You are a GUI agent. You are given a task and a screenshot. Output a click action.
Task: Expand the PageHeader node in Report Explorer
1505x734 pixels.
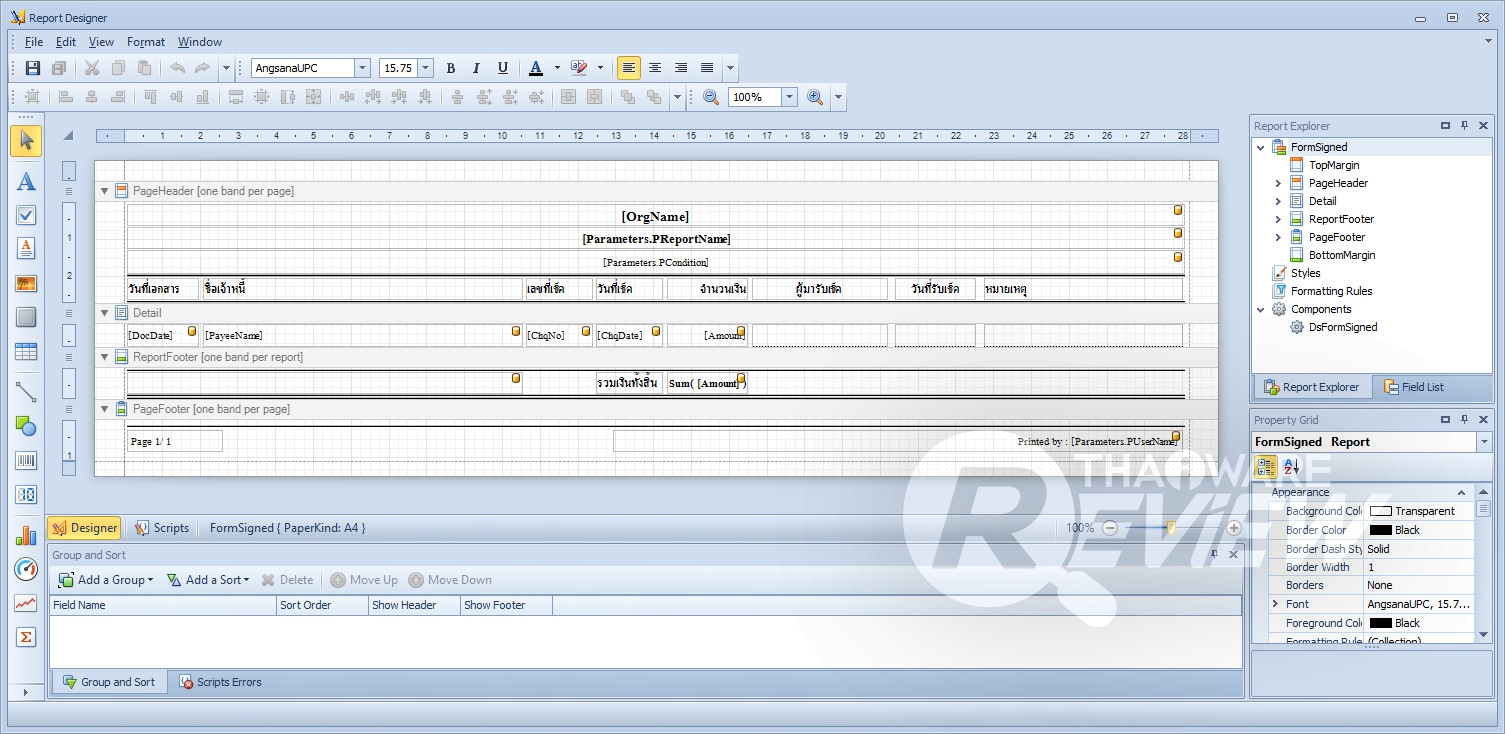click(x=1278, y=183)
